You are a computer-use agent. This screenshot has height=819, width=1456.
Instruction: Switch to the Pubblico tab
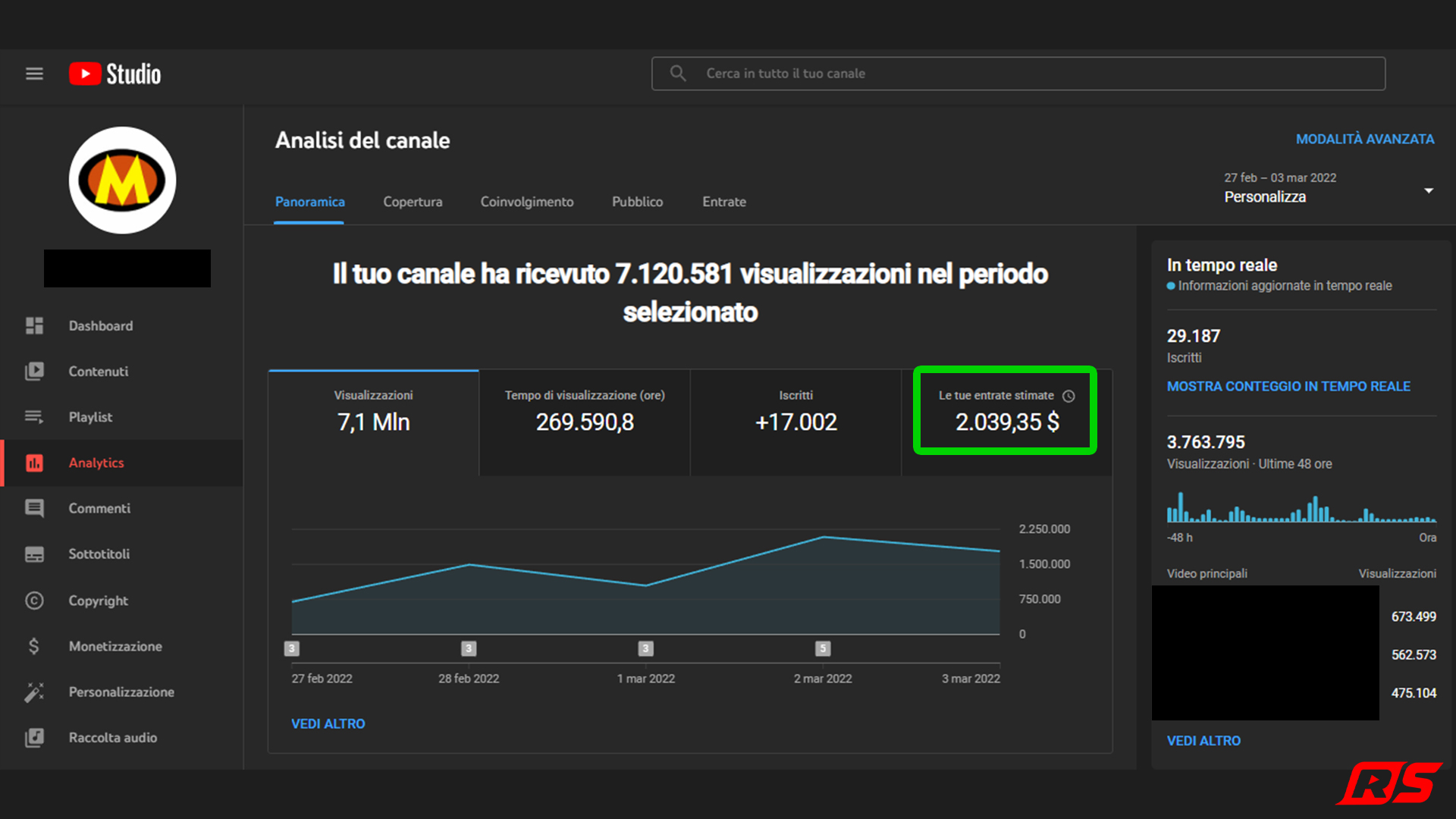[x=638, y=202]
